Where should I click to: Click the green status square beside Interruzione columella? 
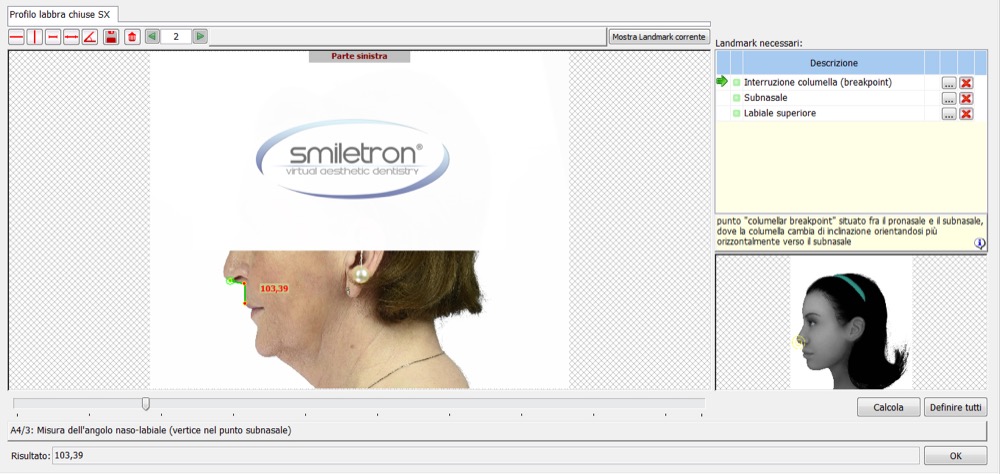[x=737, y=83]
